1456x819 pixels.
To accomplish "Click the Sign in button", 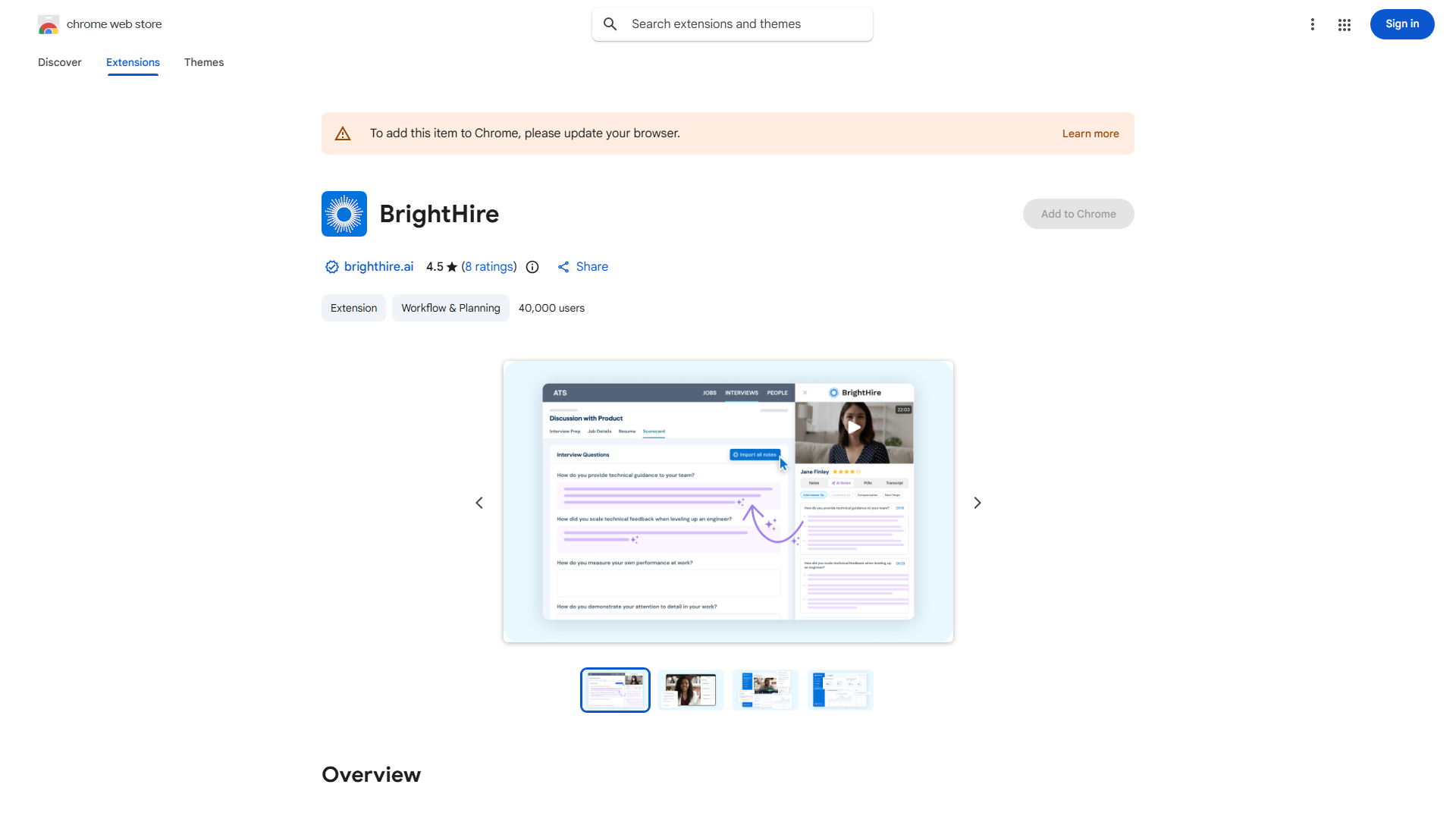I will (x=1401, y=24).
